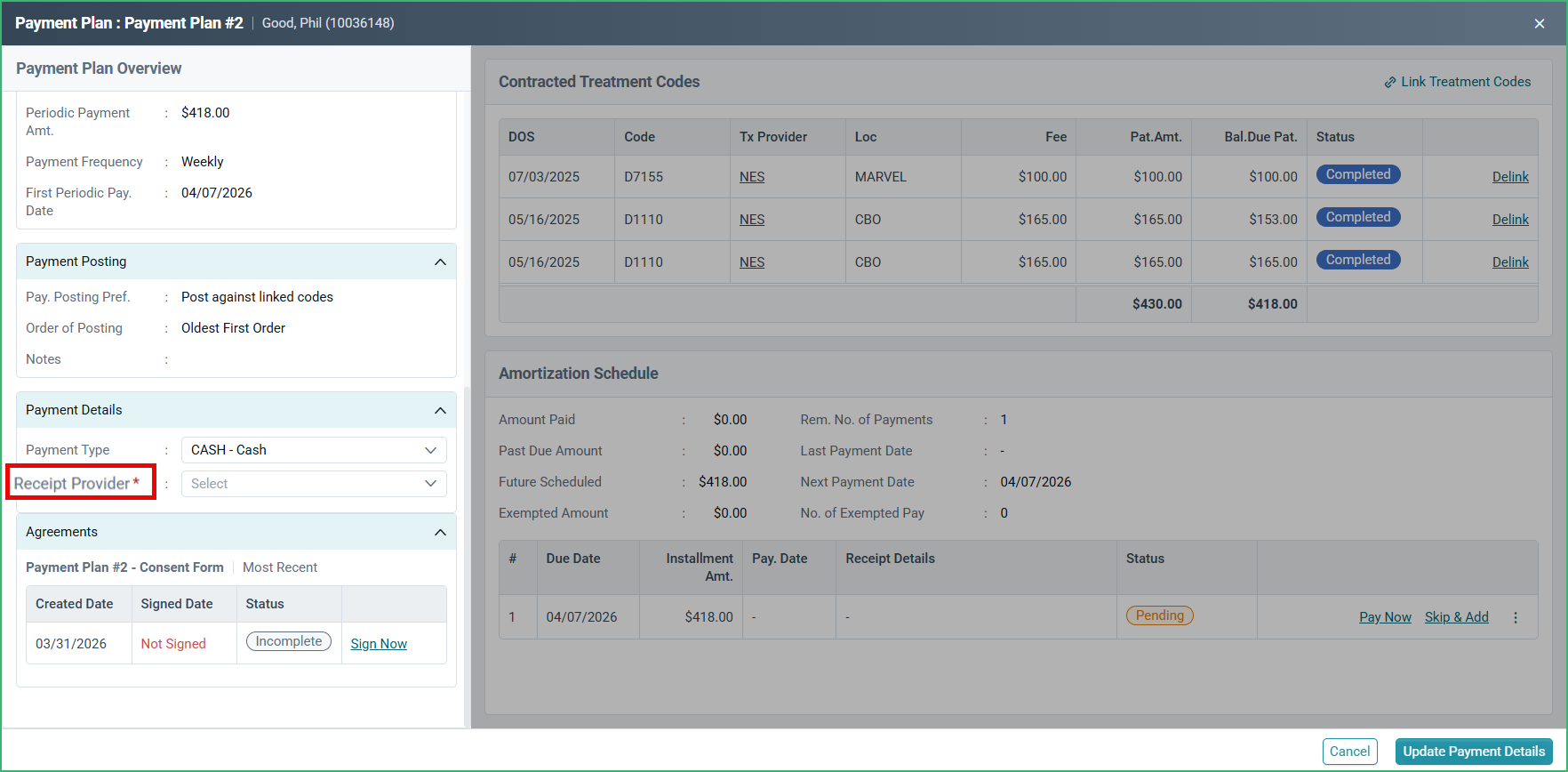
Task: Click Skip & Add for installment 1
Action: pyautogui.click(x=1456, y=617)
